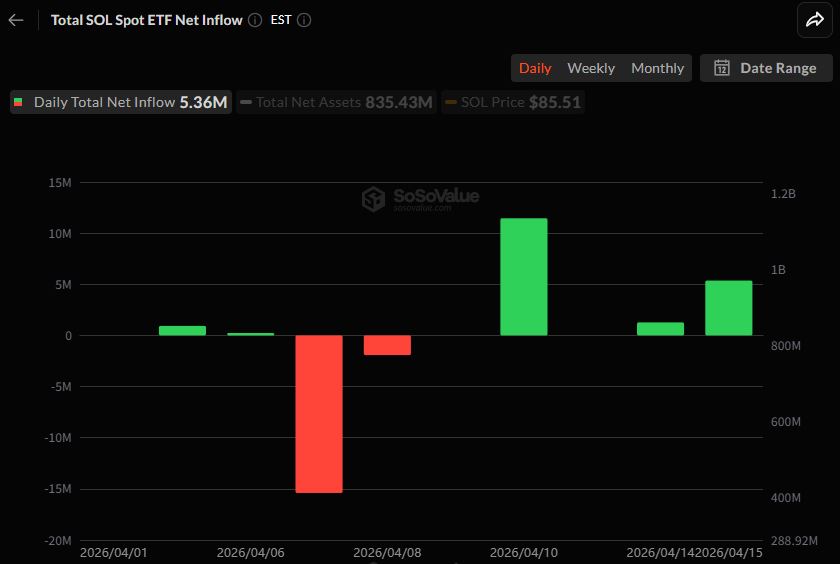Click the tallest green bar at 2026/04/10
Viewport: 840px width, 564px height.
[524, 277]
